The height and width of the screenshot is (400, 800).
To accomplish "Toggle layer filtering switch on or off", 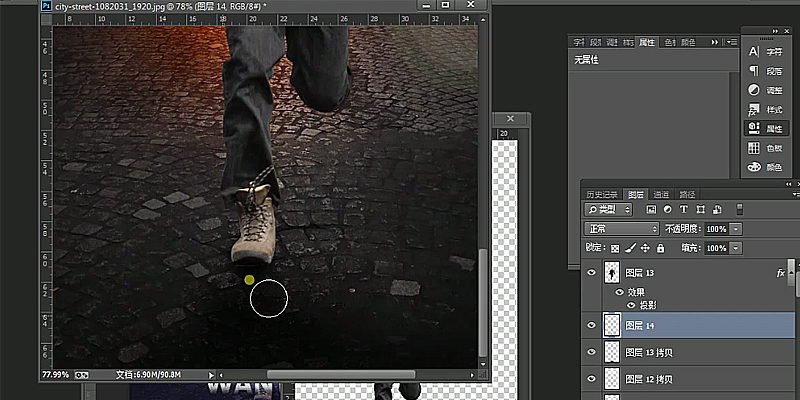I will point(739,209).
